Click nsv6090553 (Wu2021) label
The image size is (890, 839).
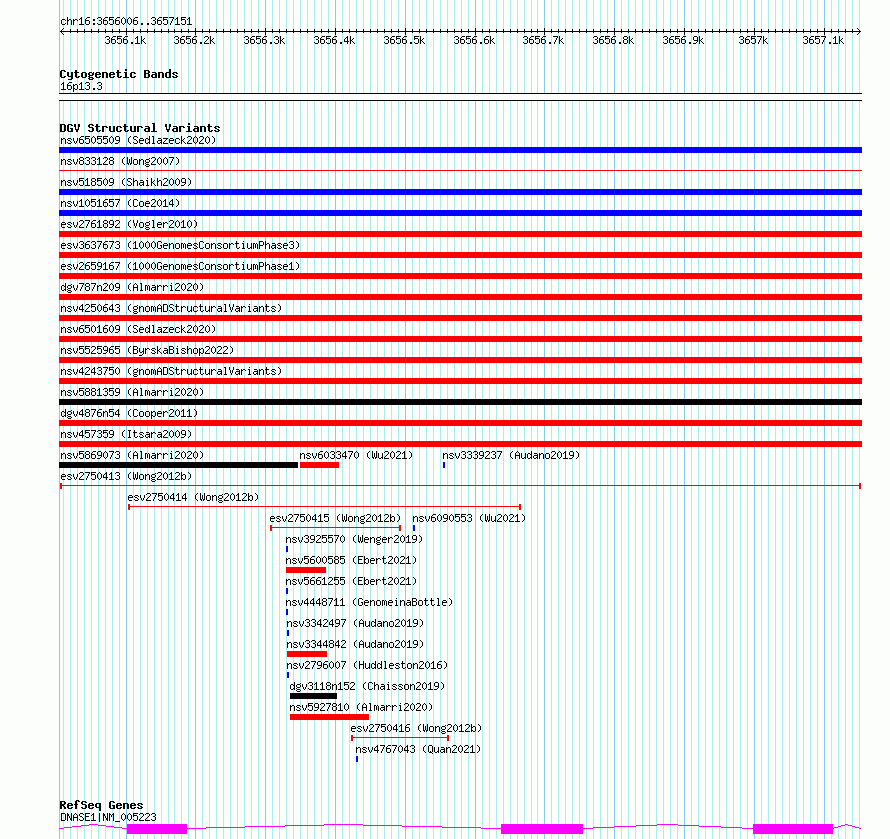pos(469,518)
